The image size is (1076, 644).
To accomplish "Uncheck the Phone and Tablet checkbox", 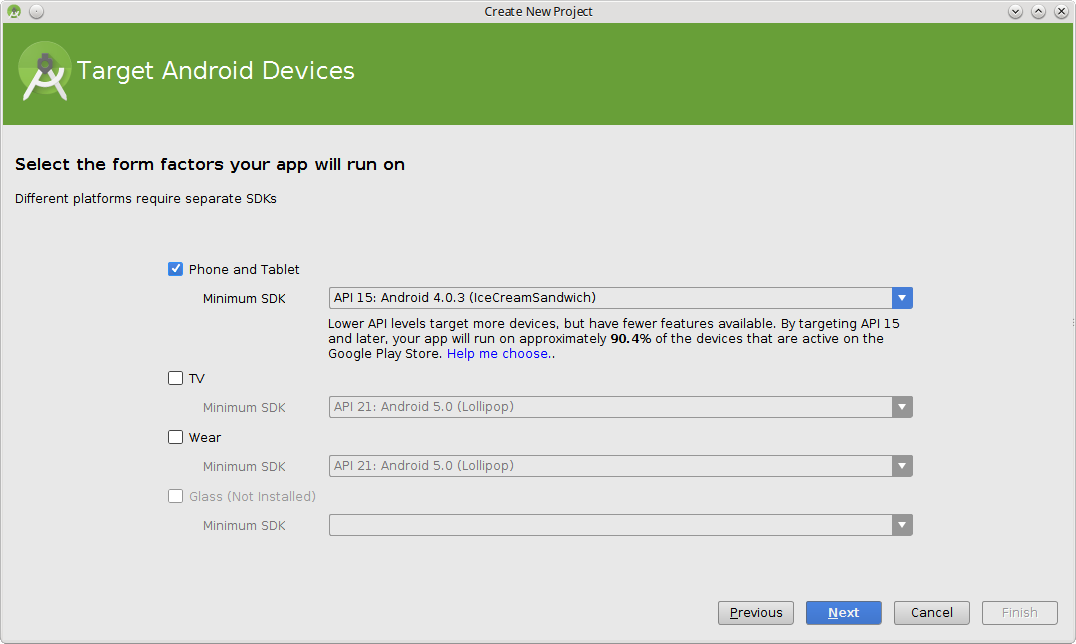I will (x=176, y=269).
